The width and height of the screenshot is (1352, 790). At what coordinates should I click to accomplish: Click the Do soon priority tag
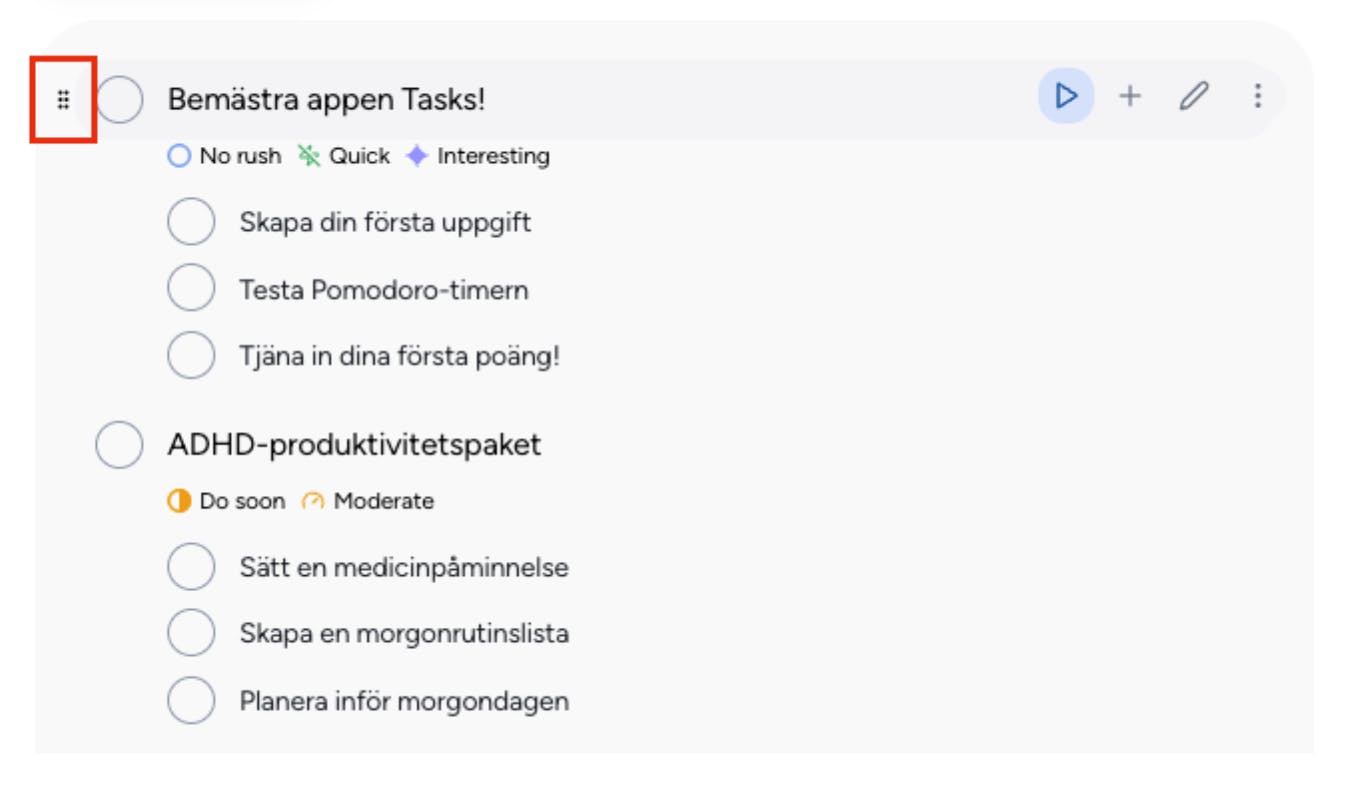(227, 501)
